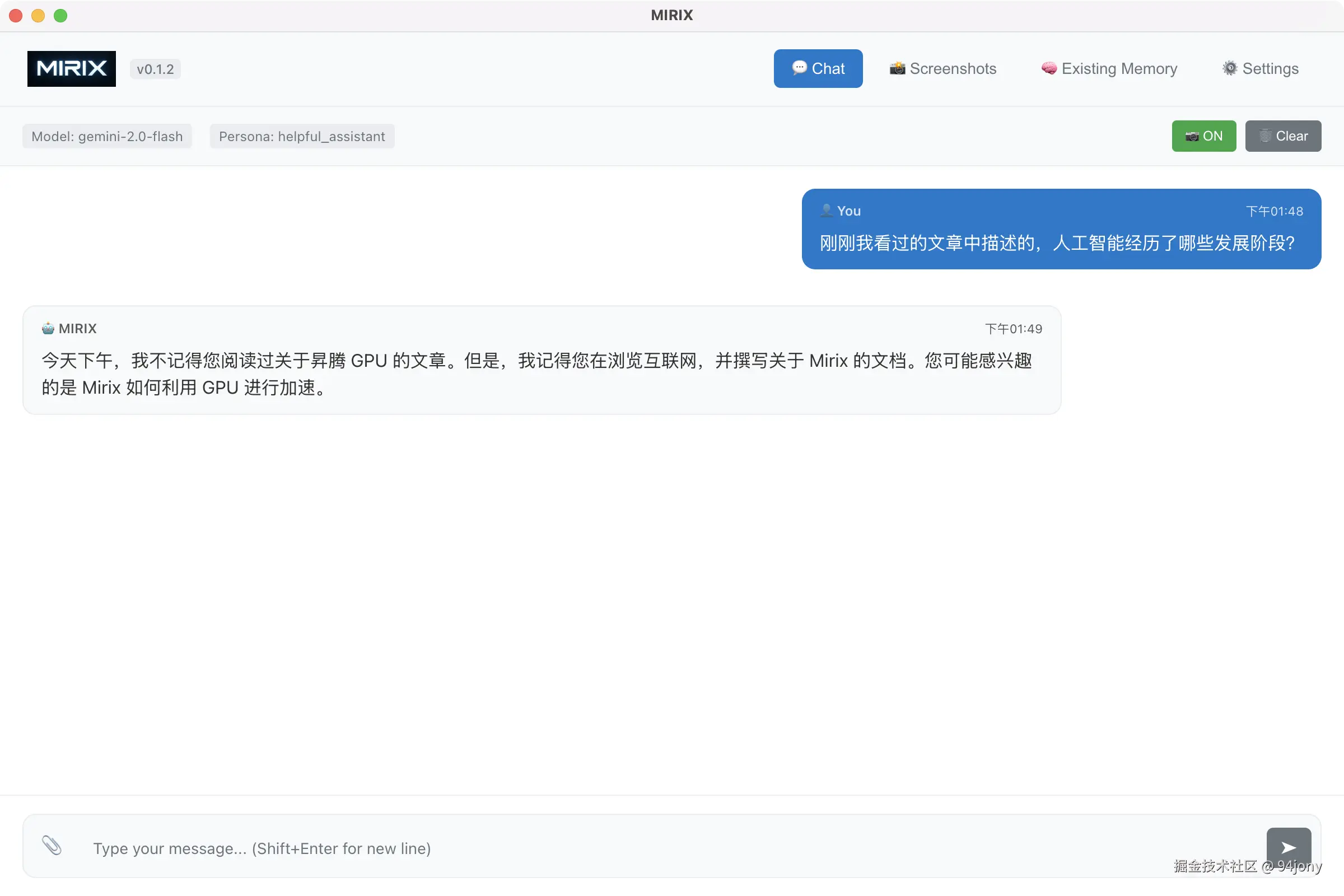Click the 下午01:49 timestamp on the reply
The image size is (1344, 896).
point(1013,329)
